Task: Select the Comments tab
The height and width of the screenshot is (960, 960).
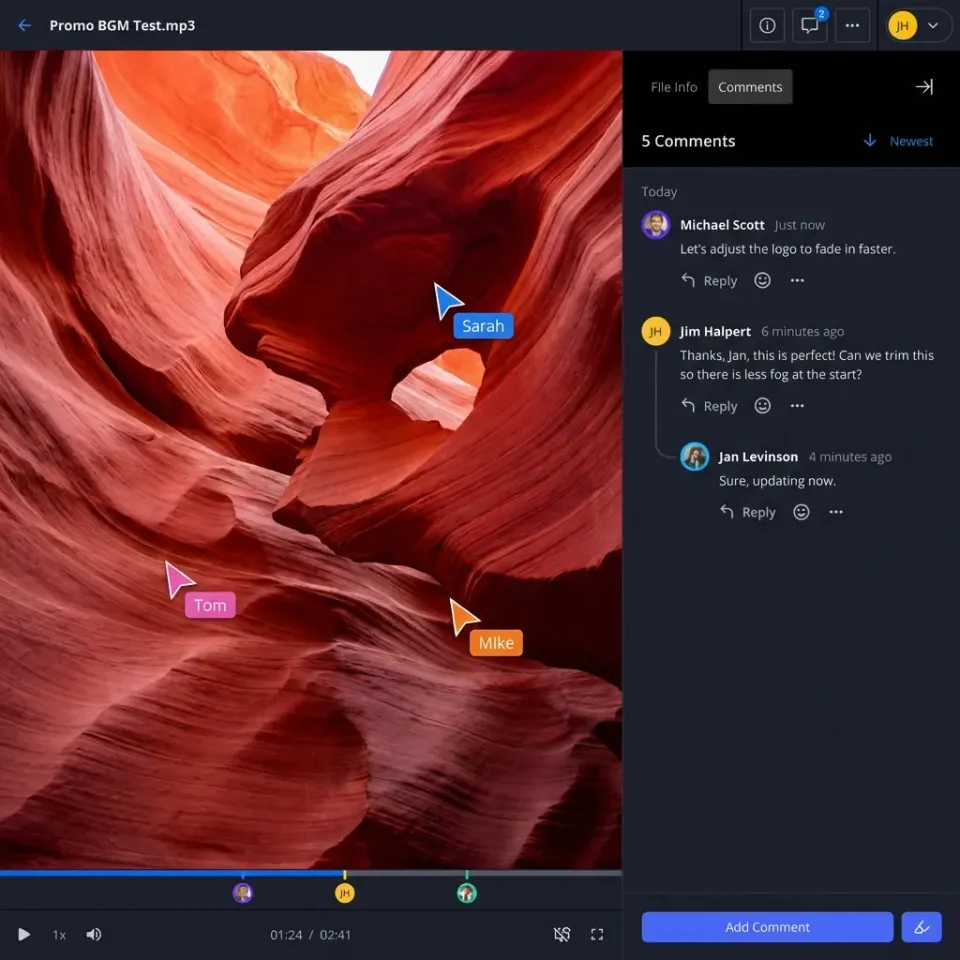Action: [750, 87]
